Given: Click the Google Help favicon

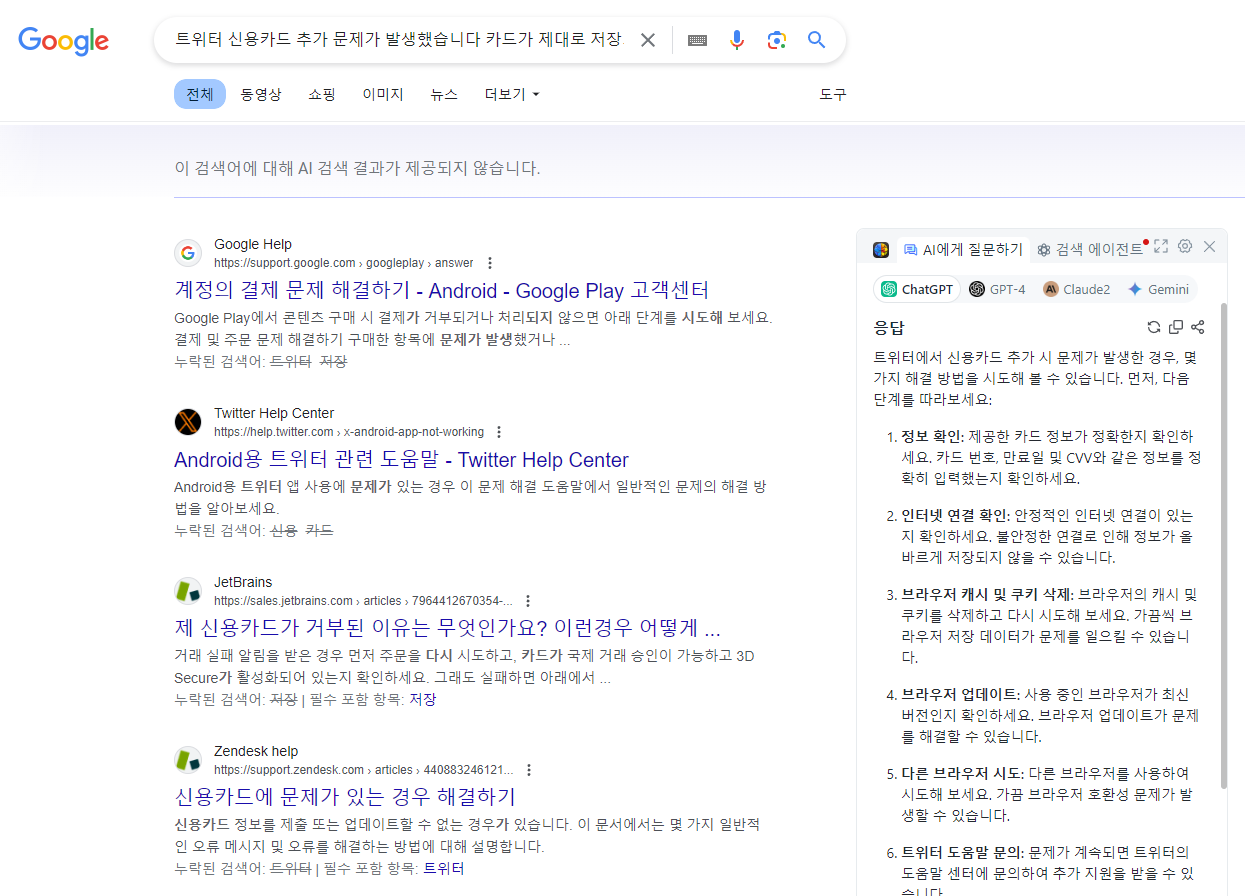Looking at the screenshot, I should [188, 253].
